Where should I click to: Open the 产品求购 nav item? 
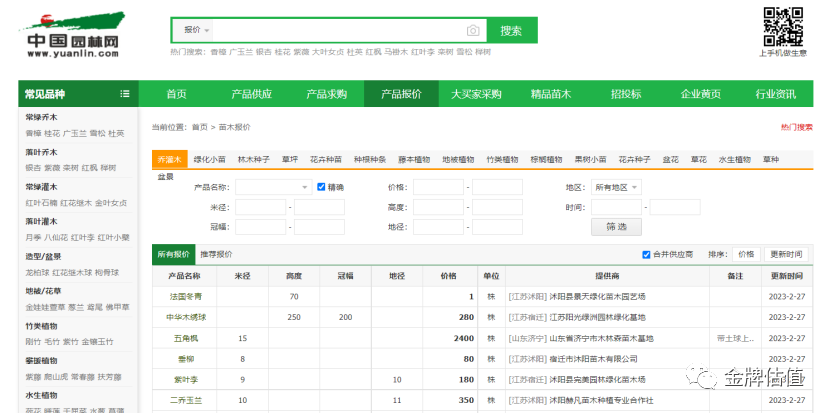327,94
